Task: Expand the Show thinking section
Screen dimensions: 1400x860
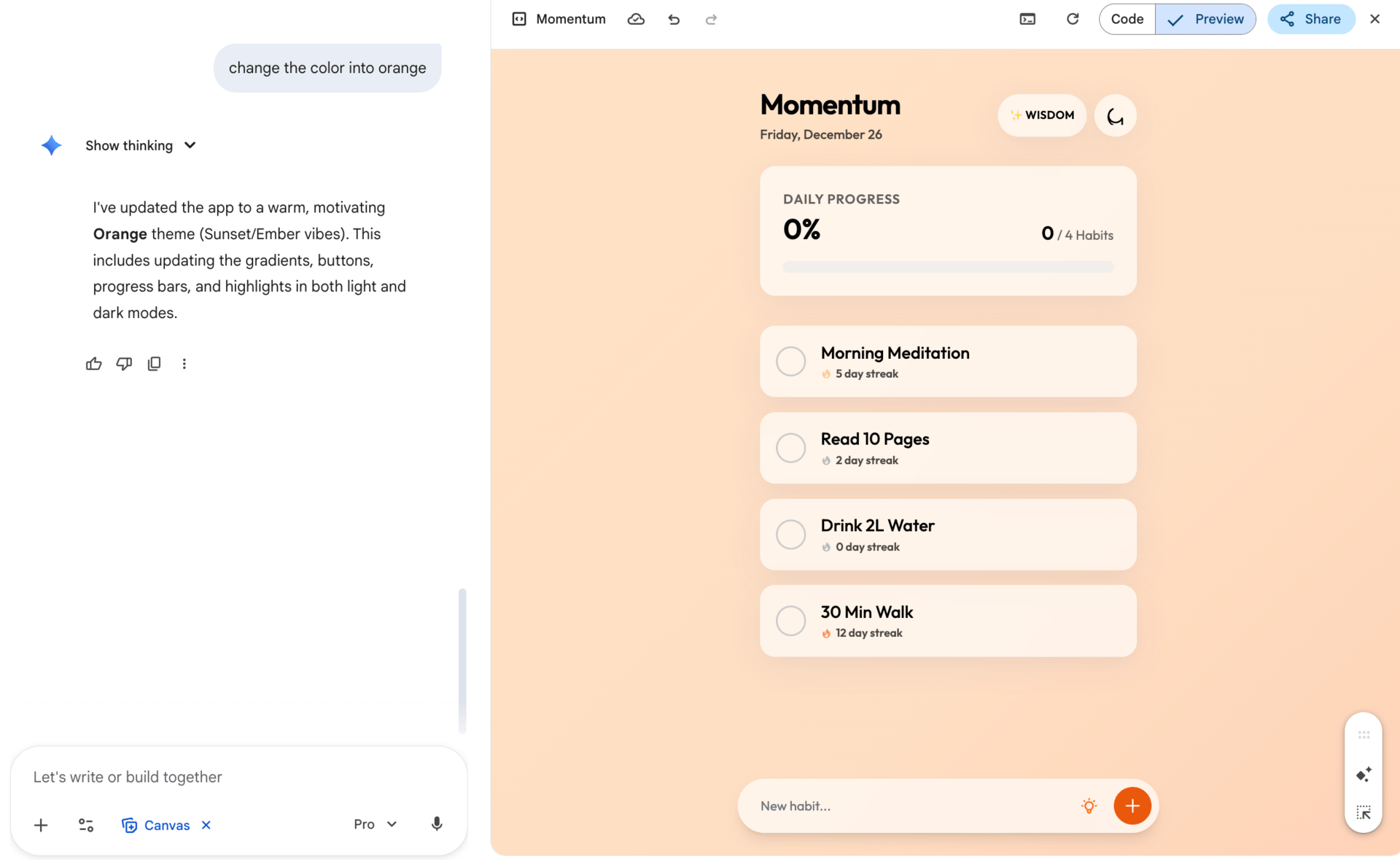Action: (x=141, y=145)
